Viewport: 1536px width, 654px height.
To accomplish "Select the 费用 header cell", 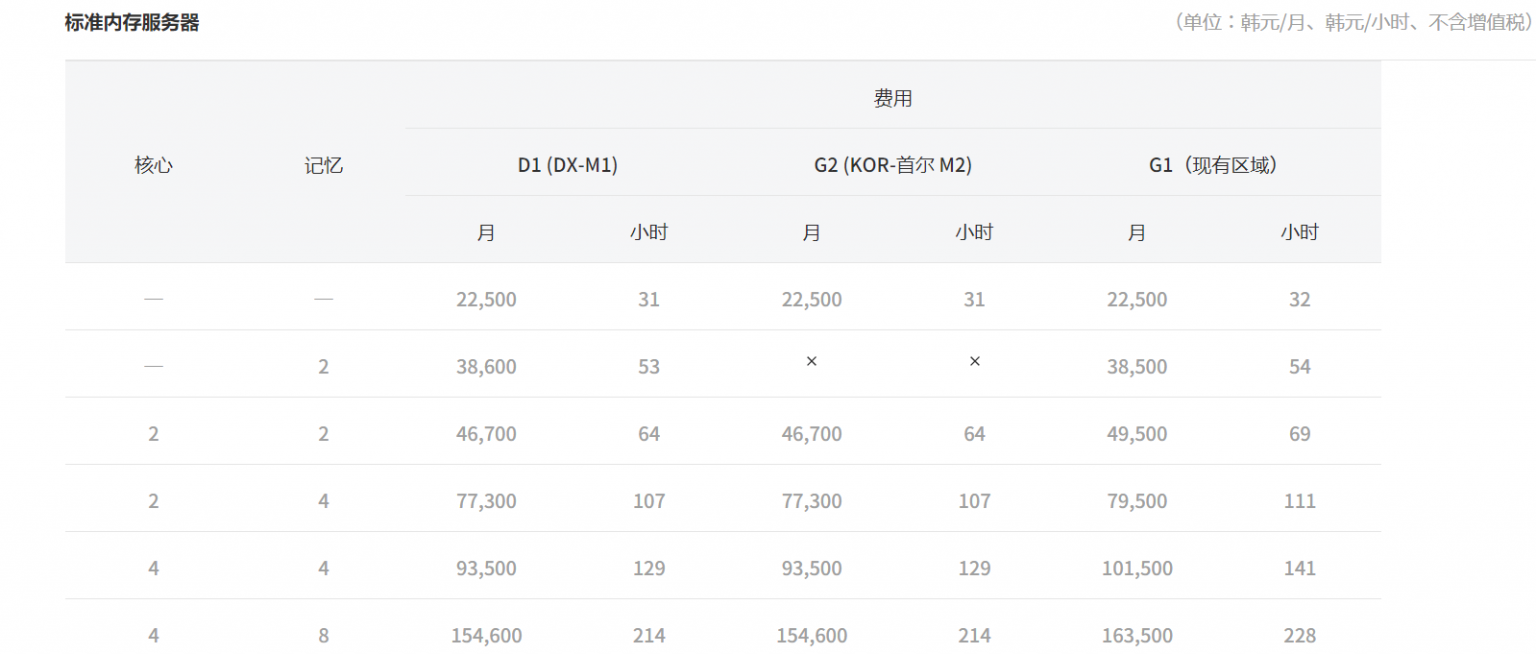I will pos(892,98).
